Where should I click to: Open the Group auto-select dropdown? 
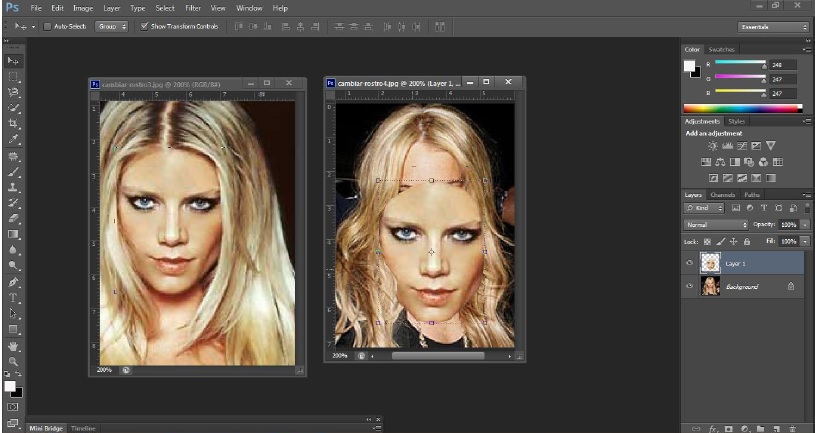[x=111, y=26]
